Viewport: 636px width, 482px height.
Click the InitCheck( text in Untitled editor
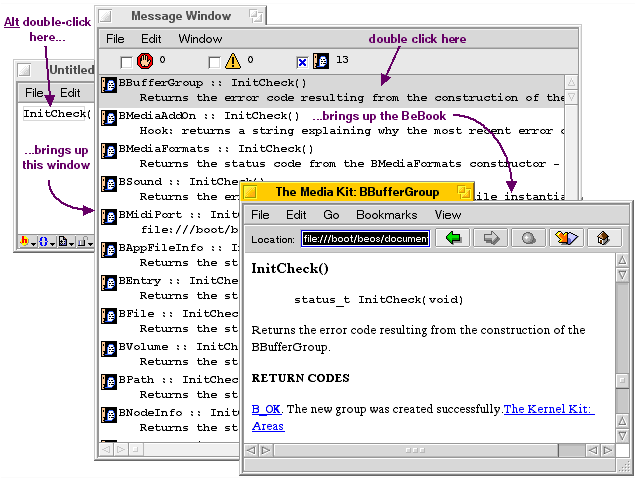pos(57,114)
